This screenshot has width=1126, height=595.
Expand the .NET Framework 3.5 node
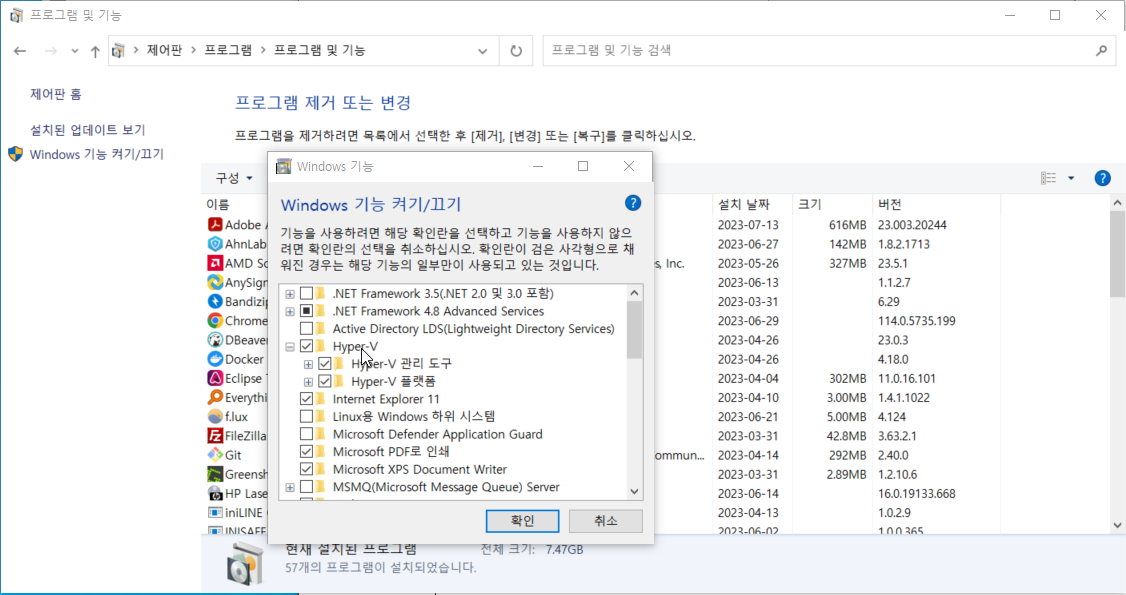click(289, 294)
